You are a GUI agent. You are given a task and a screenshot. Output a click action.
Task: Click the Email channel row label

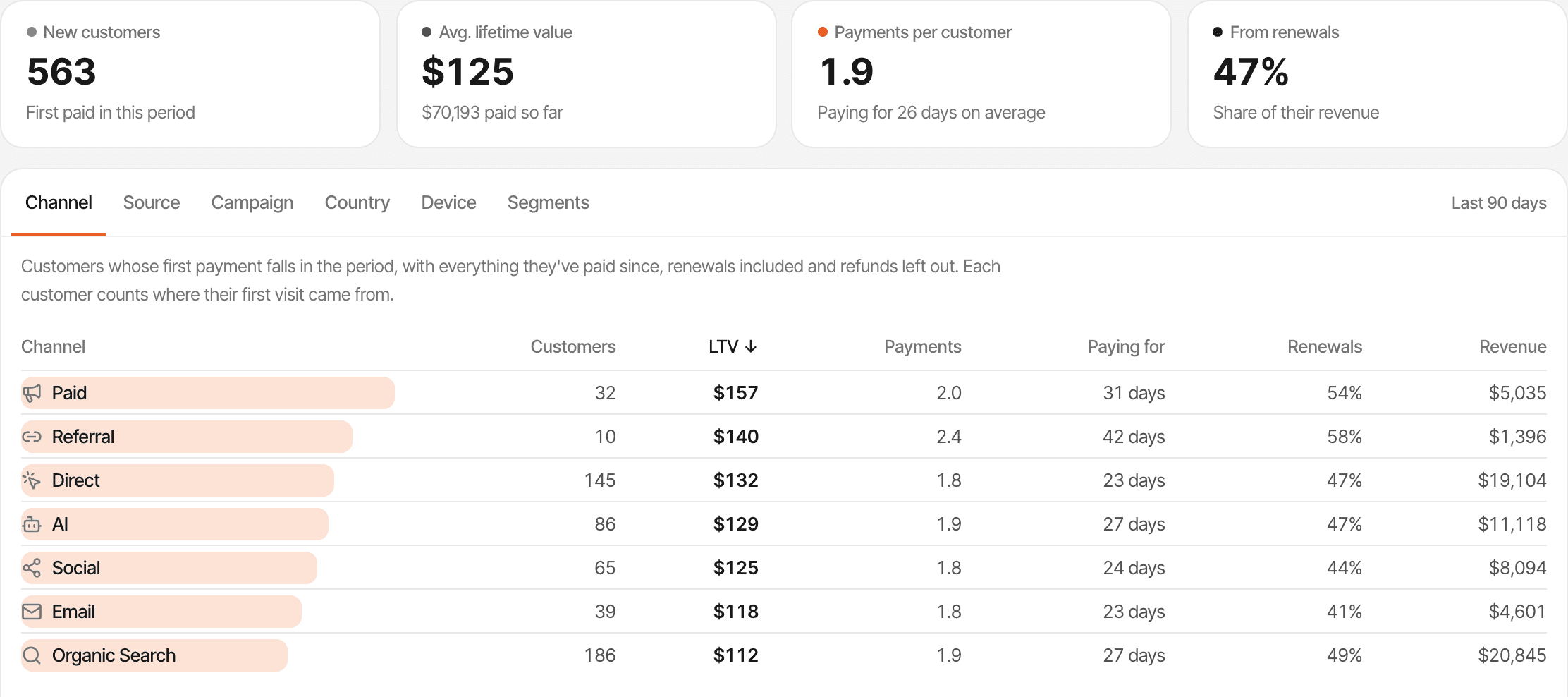[73, 612]
